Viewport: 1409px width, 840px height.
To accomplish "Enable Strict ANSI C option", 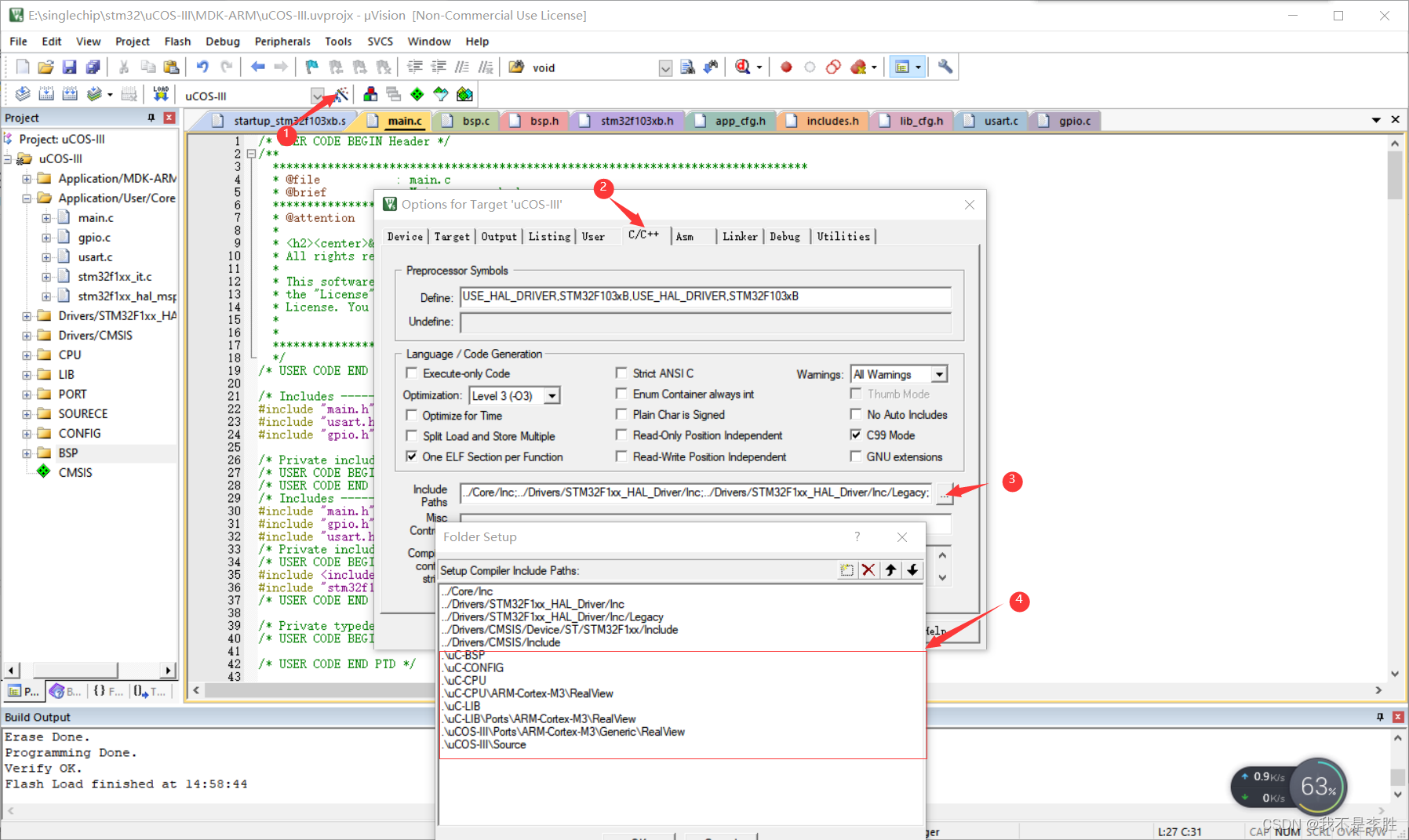I will 621,373.
